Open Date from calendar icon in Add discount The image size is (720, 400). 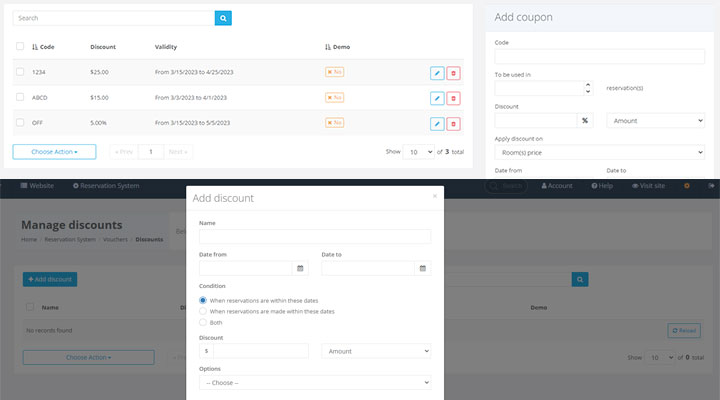point(300,268)
